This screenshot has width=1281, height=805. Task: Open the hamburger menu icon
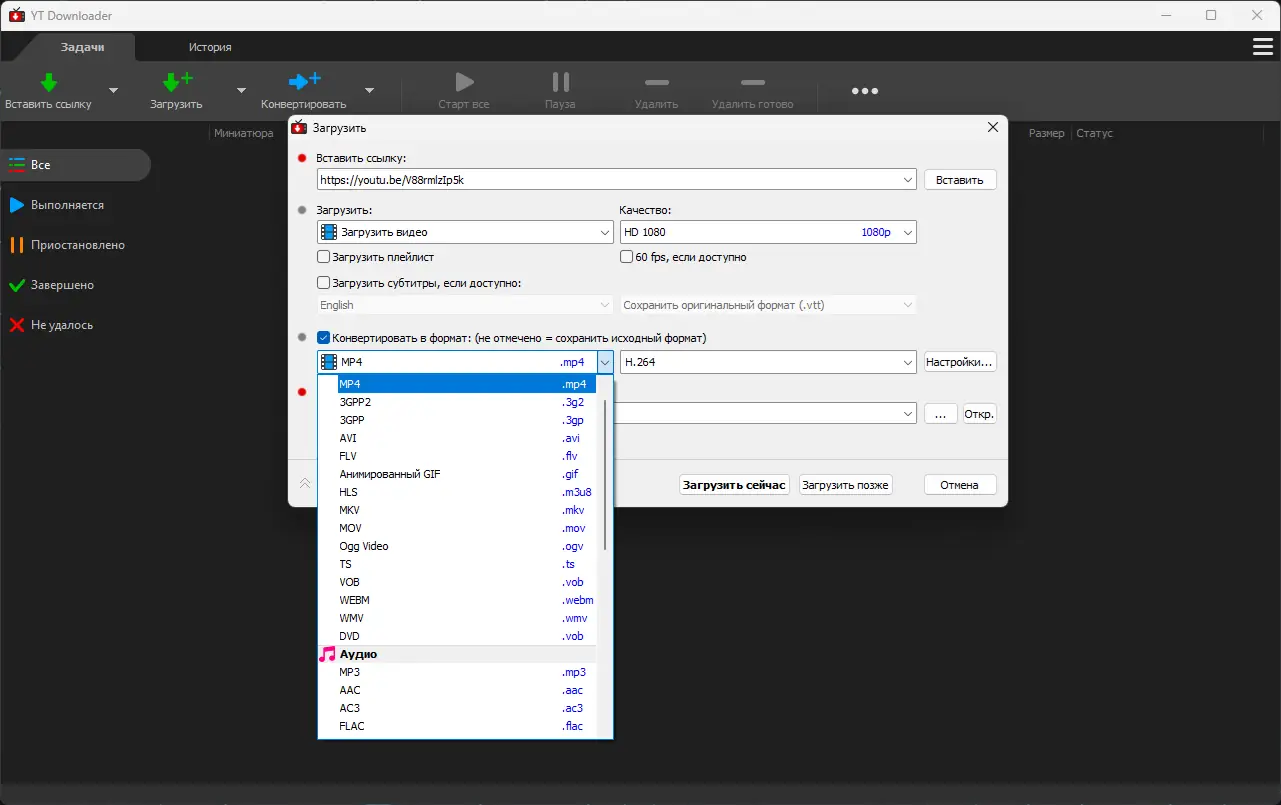(1263, 47)
